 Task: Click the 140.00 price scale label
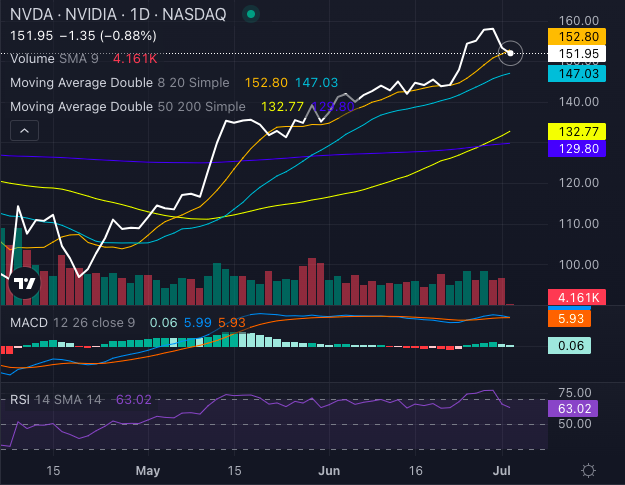(579, 102)
